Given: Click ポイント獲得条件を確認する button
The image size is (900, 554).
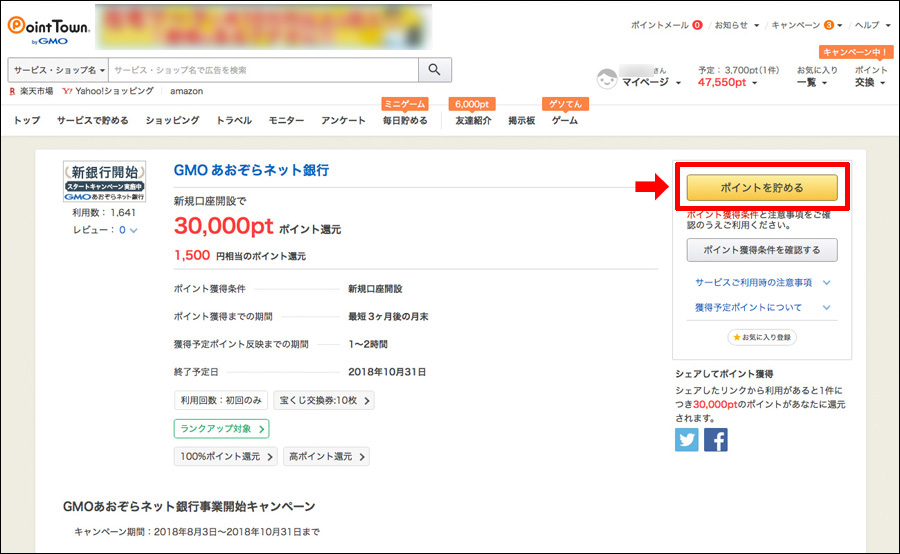Looking at the screenshot, I should (x=762, y=250).
